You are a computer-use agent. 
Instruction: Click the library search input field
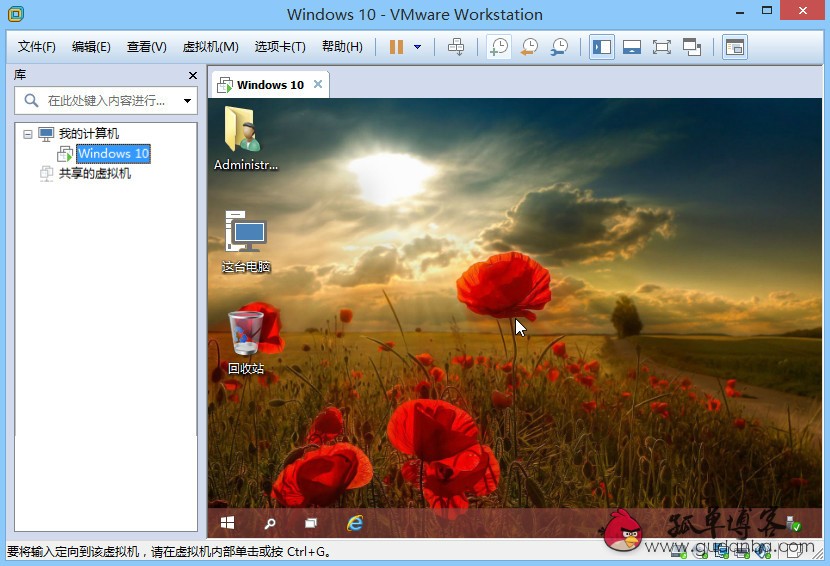tap(106, 101)
